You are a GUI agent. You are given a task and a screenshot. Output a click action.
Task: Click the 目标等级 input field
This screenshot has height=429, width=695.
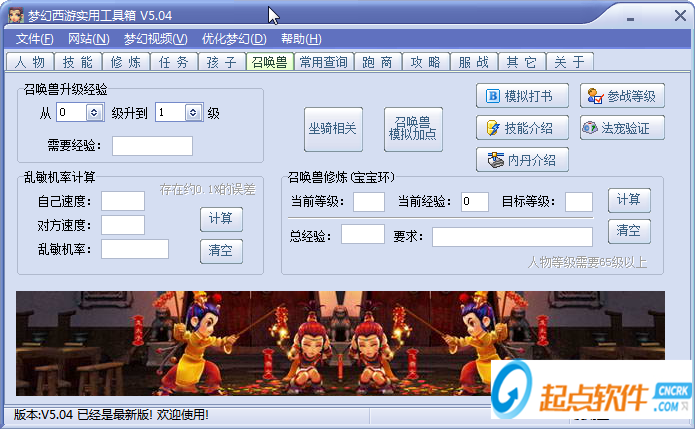[579, 202]
